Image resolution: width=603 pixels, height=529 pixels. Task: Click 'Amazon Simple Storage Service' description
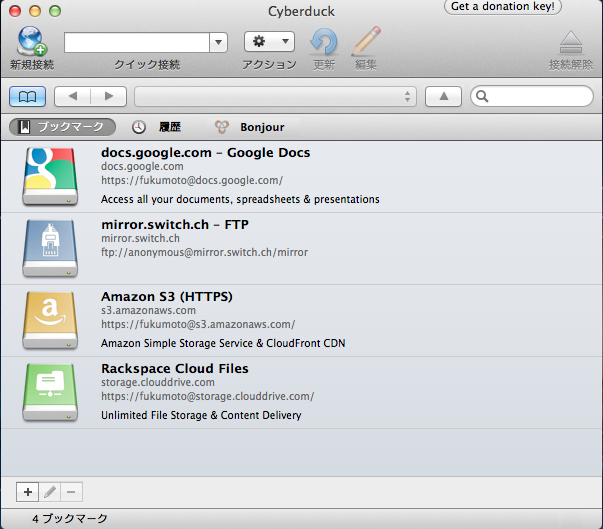point(223,343)
